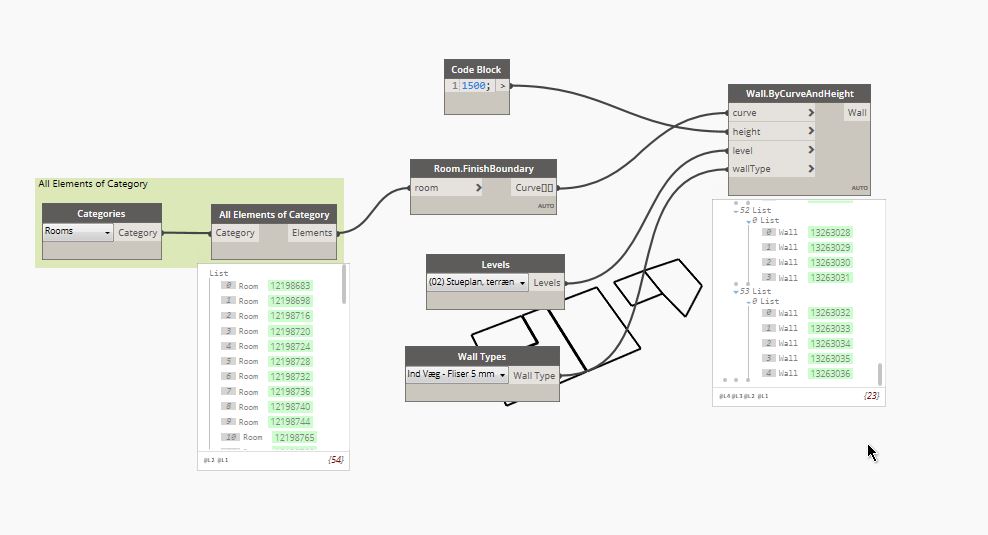Click wall ID 13263032
This screenshot has height=535, width=988.
pyautogui.click(x=830, y=313)
